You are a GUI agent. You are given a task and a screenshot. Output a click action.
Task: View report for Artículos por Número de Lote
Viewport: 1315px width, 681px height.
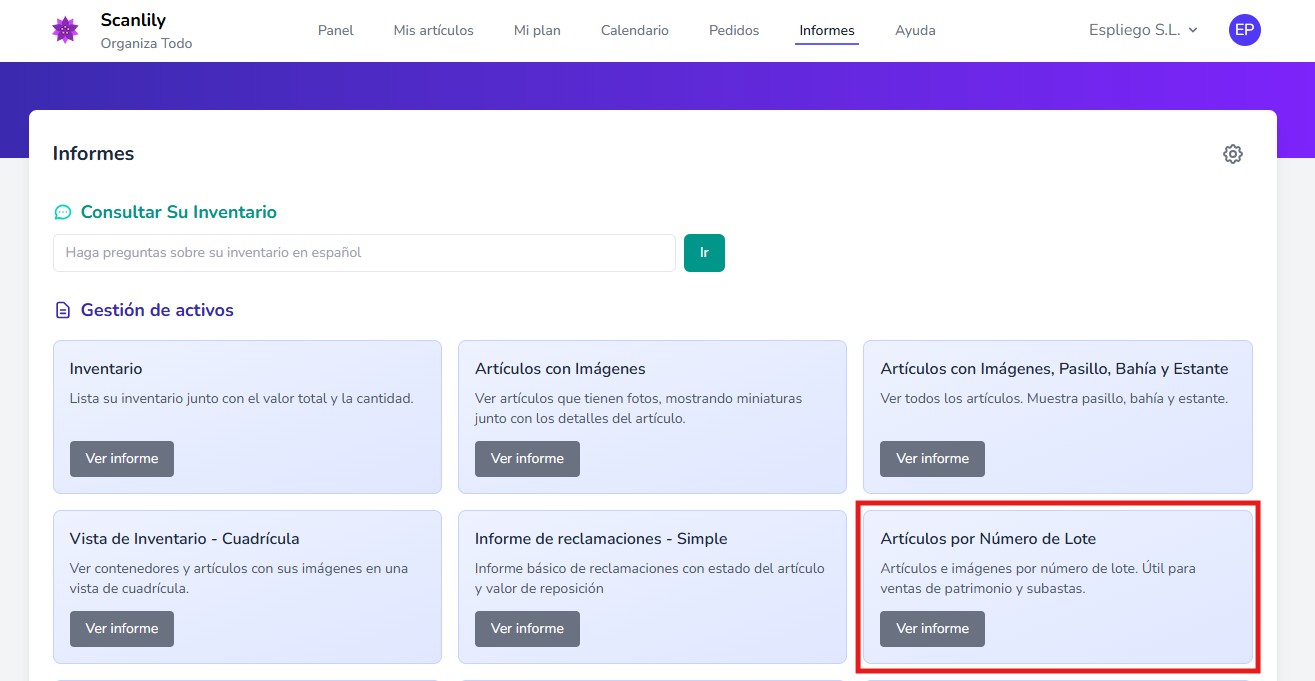tap(932, 629)
